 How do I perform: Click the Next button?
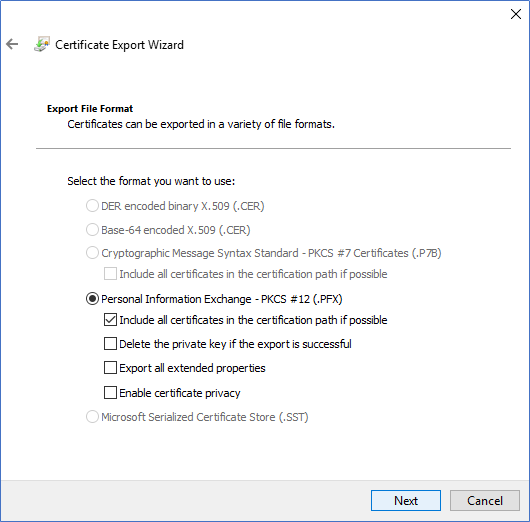406,500
